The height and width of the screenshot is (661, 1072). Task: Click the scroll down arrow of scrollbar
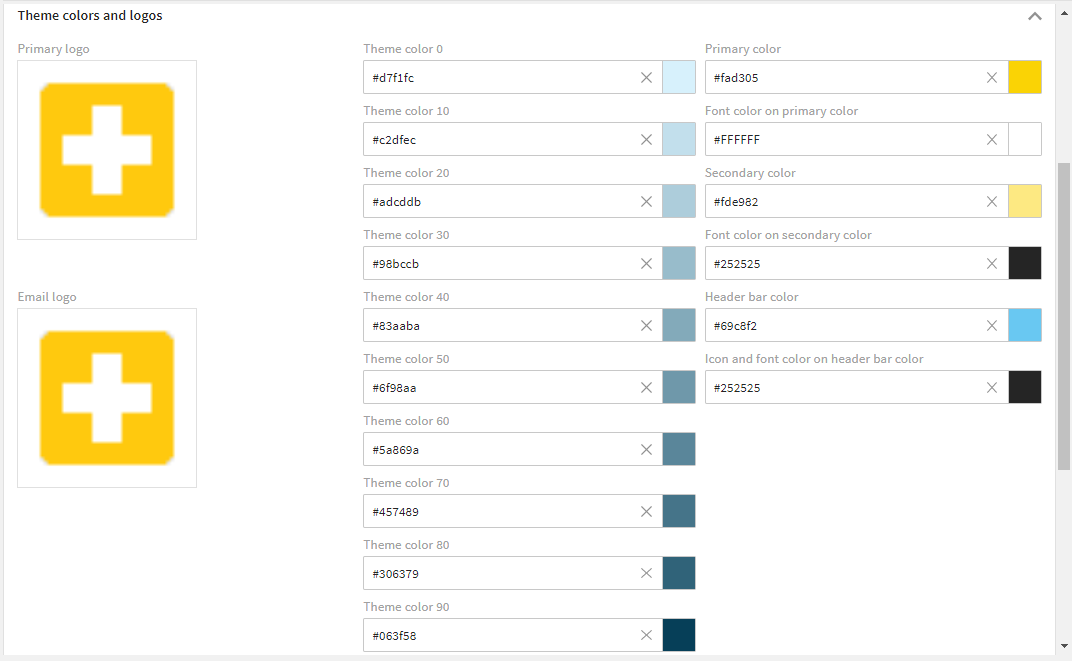tap(1064, 646)
